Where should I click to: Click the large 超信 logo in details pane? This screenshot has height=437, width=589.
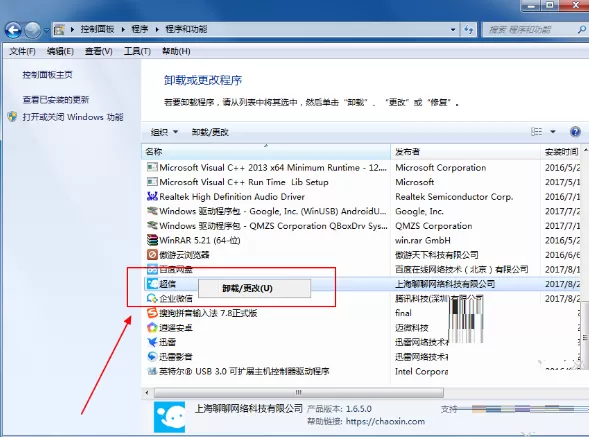click(169, 417)
